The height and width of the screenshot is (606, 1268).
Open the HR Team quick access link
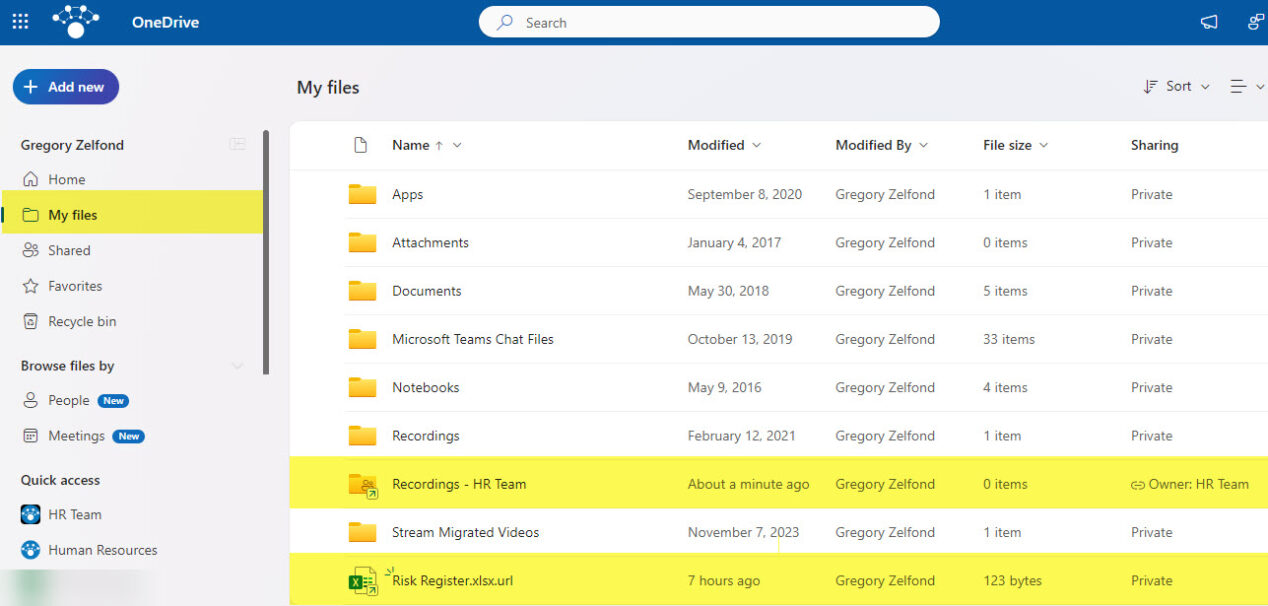(75, 514)
